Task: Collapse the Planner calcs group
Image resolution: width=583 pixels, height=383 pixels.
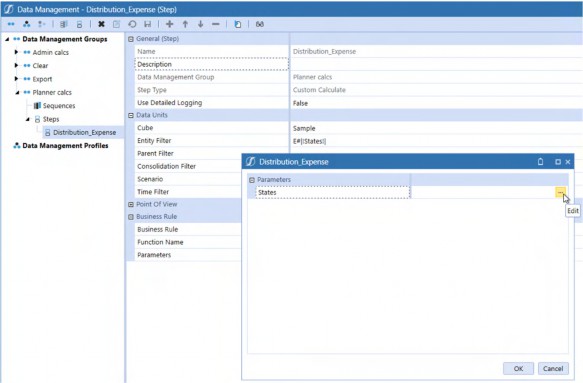Action: tap(17, 93)
